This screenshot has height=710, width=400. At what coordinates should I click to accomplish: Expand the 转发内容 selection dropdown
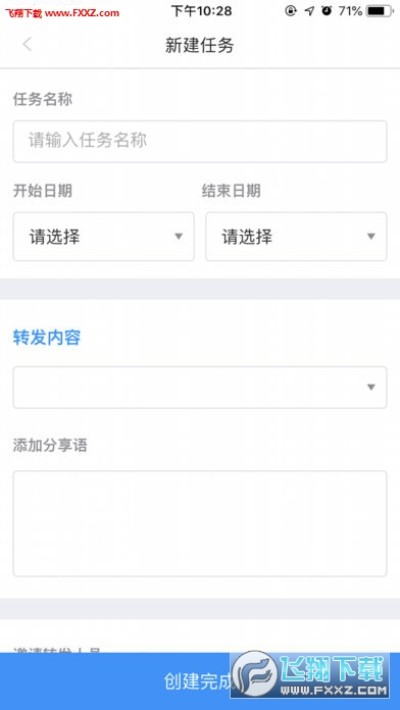[x=200, y=387]
